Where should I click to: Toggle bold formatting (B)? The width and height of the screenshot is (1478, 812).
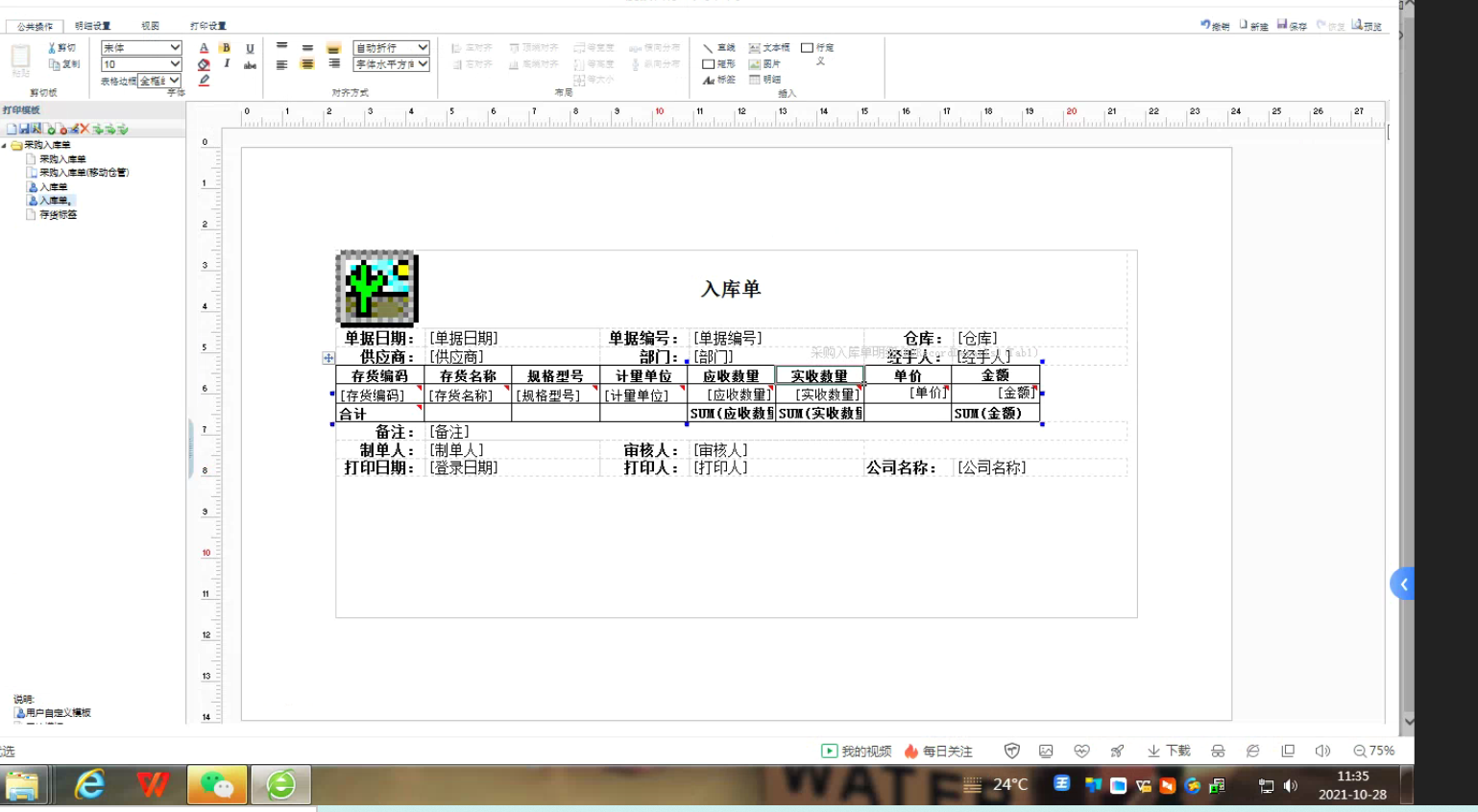point(226,48)
